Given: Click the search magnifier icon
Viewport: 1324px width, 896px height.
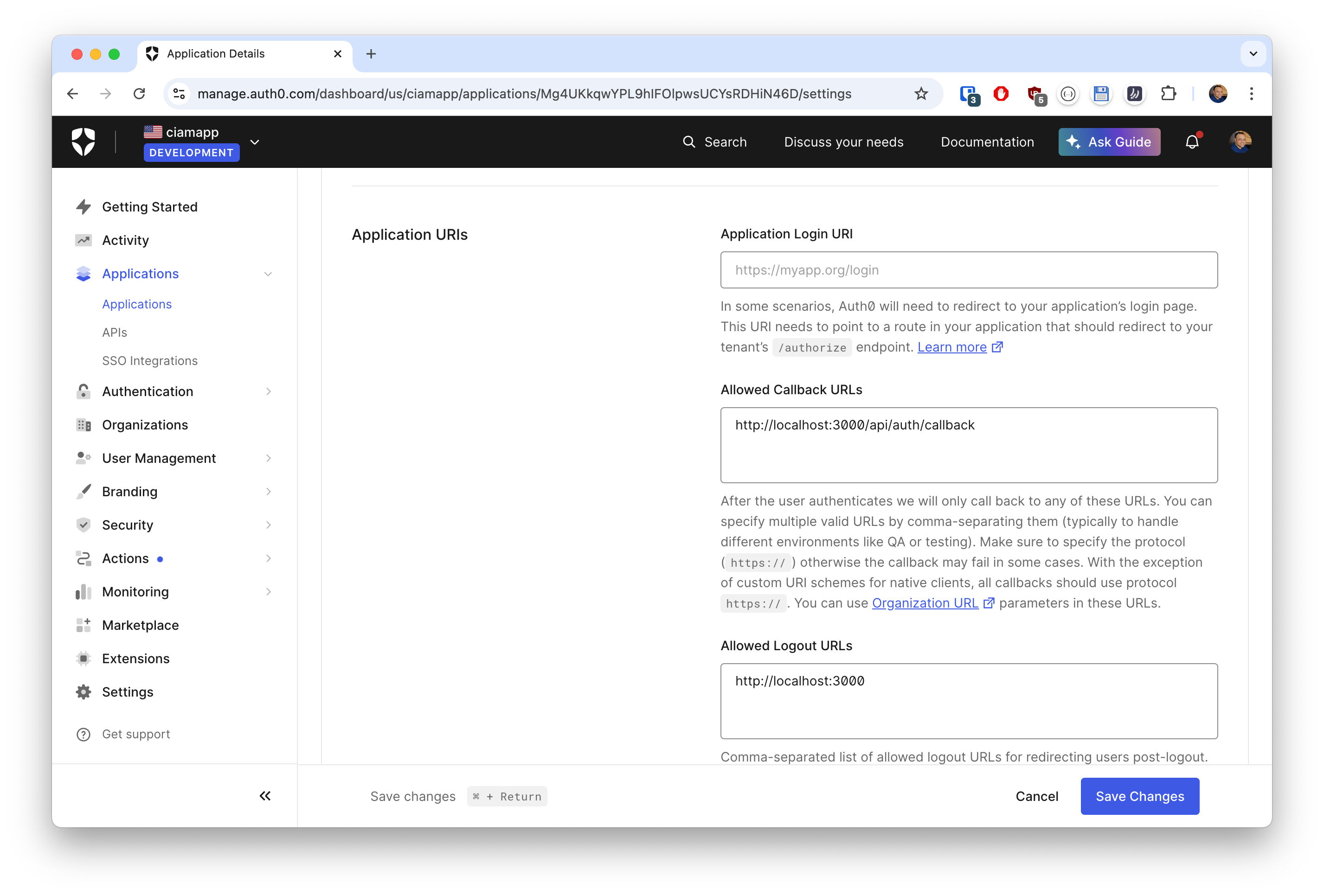Looking at the screenshot, I should click(689, 142).
